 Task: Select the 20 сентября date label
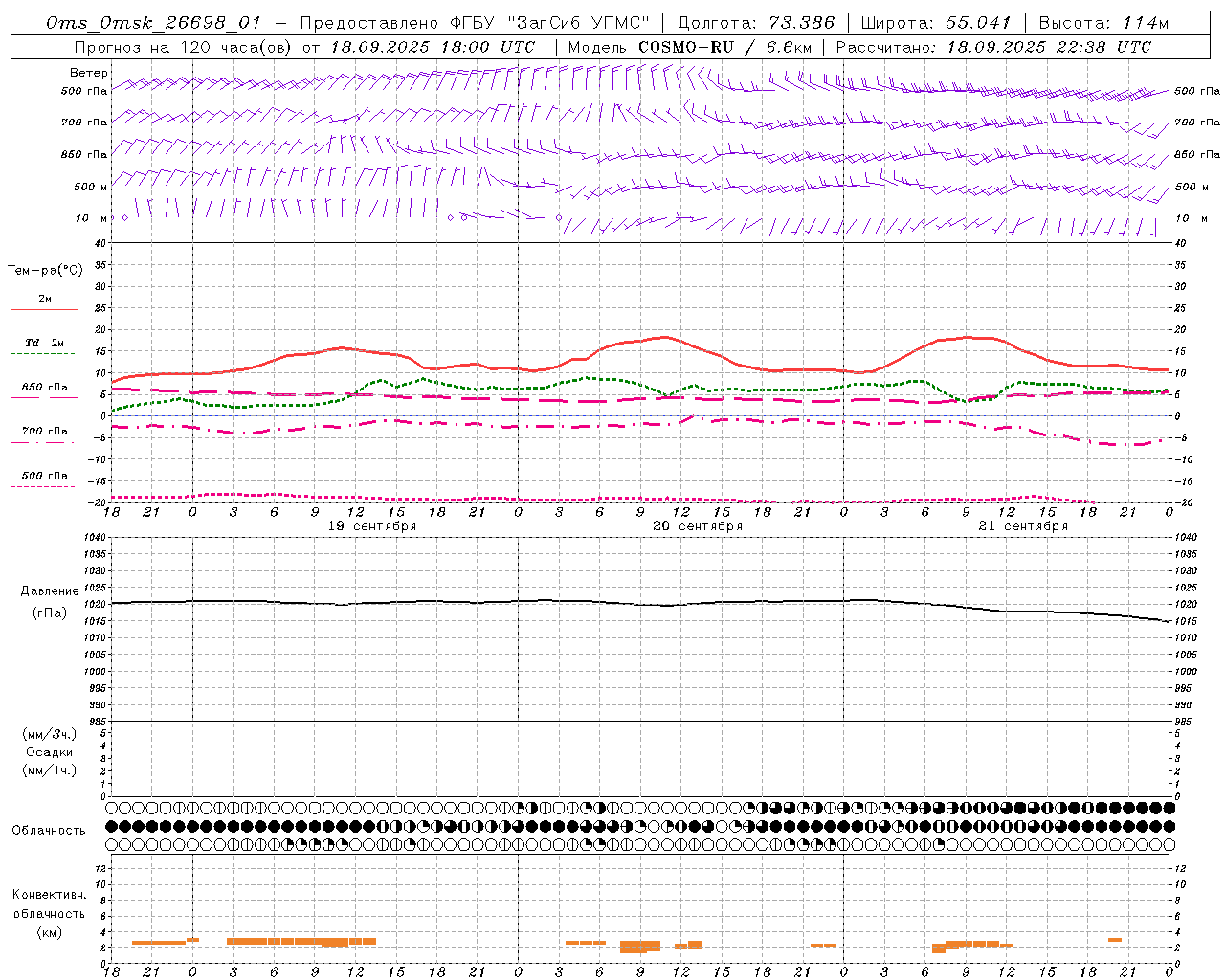coord(698,526)
